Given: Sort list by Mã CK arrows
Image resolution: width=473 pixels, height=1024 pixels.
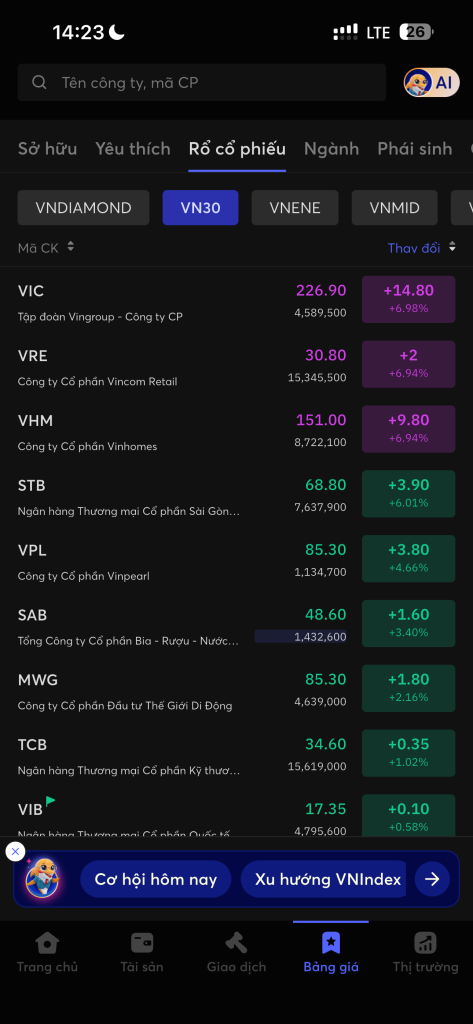Looking at the screenshot, I should pos(71,247).
